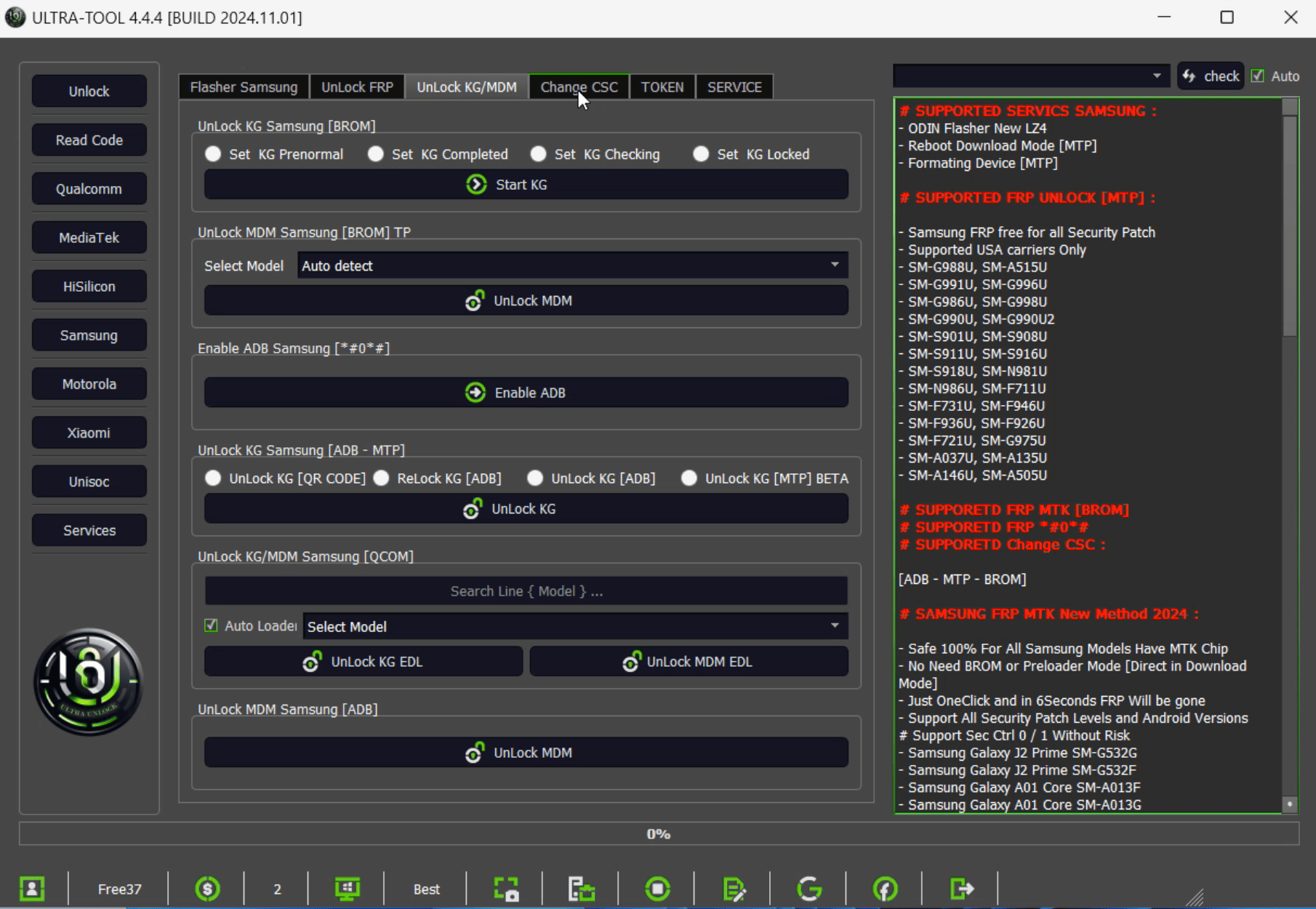Viewport: 1316px width, 909px height.
Task: Click the window resize grip at bottom right
Action: click(1195, 897)
